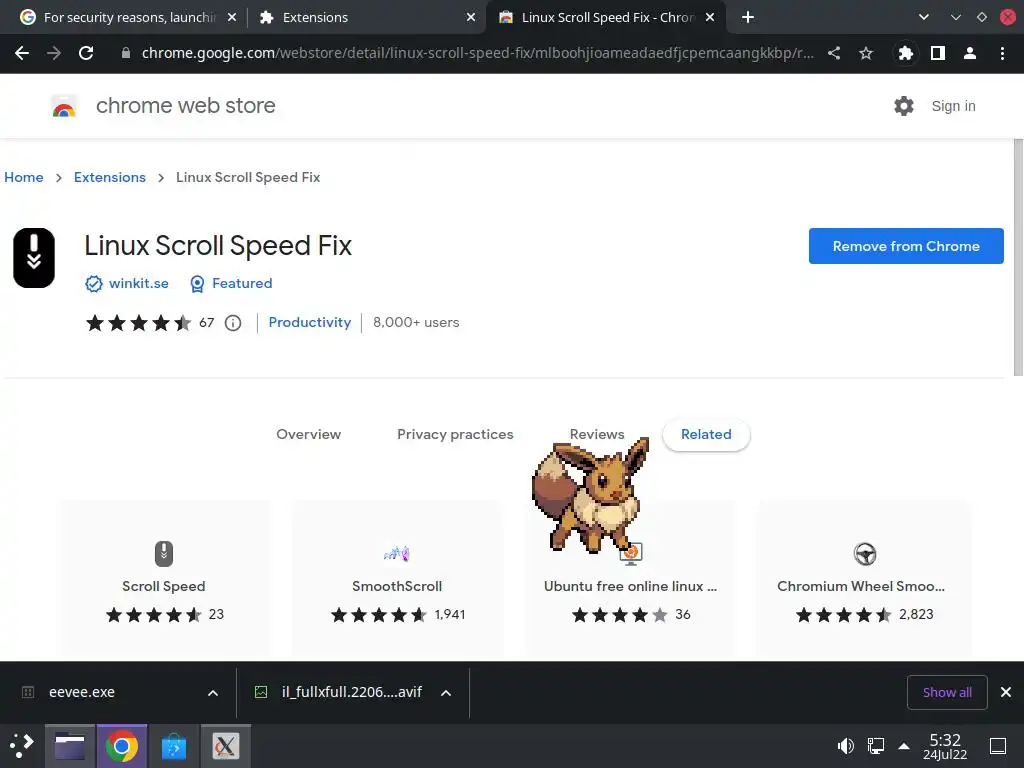Go back to the previous page
Screen dimensions: 1024x768
tap(22, 54)
